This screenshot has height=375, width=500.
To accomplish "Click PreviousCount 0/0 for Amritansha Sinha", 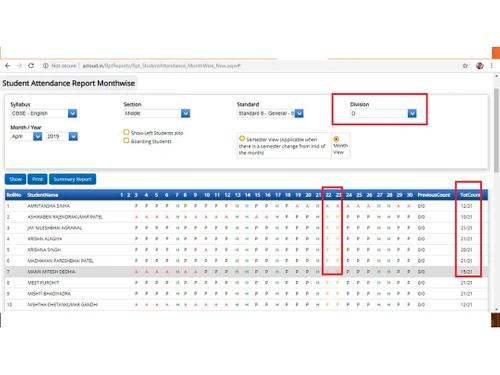I will [x=421, y=206].
